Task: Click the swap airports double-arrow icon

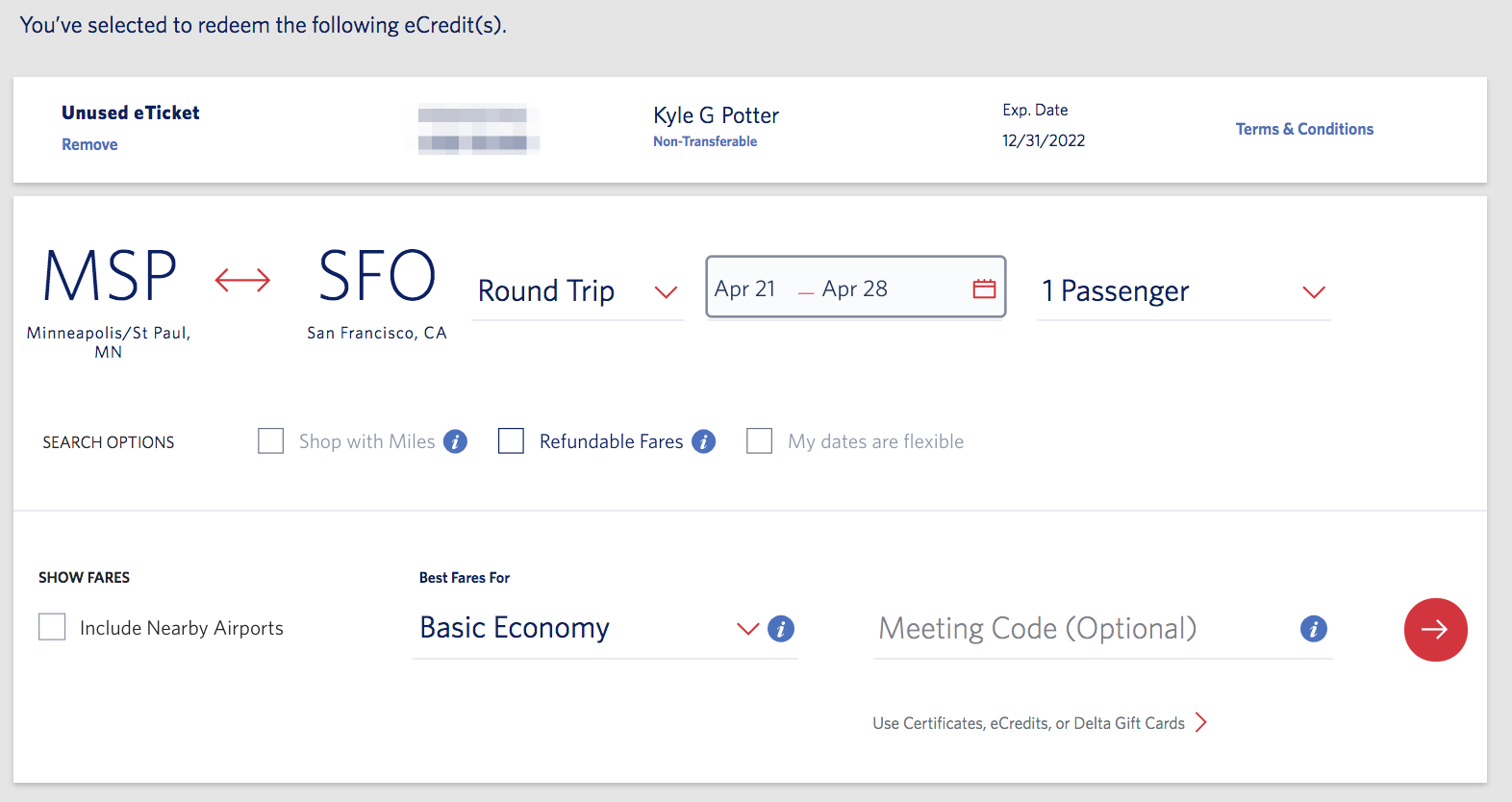Action: pyautogui.click(x=241, y=279)
